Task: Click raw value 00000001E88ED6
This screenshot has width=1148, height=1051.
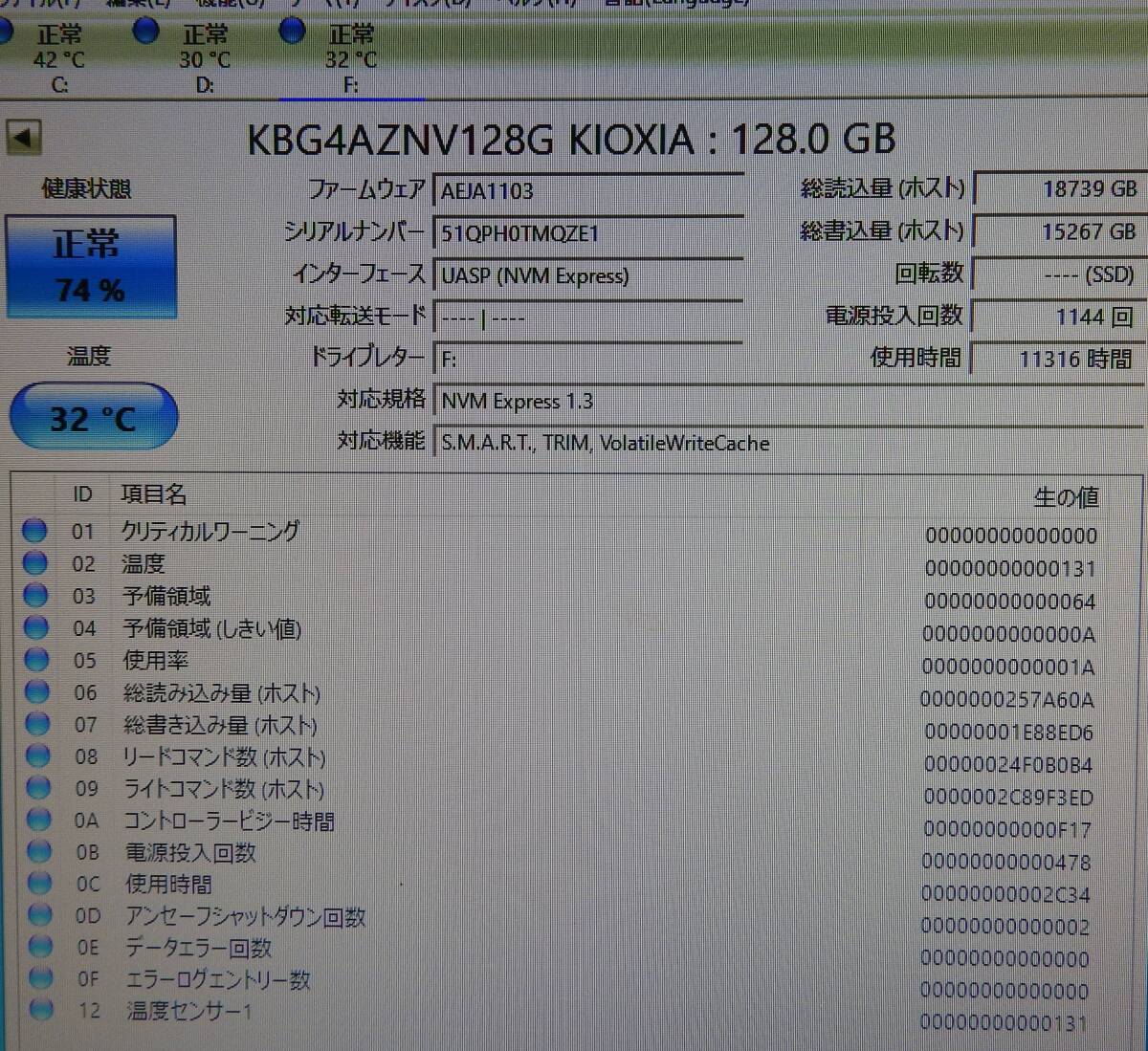Action: coord(1008,733)
